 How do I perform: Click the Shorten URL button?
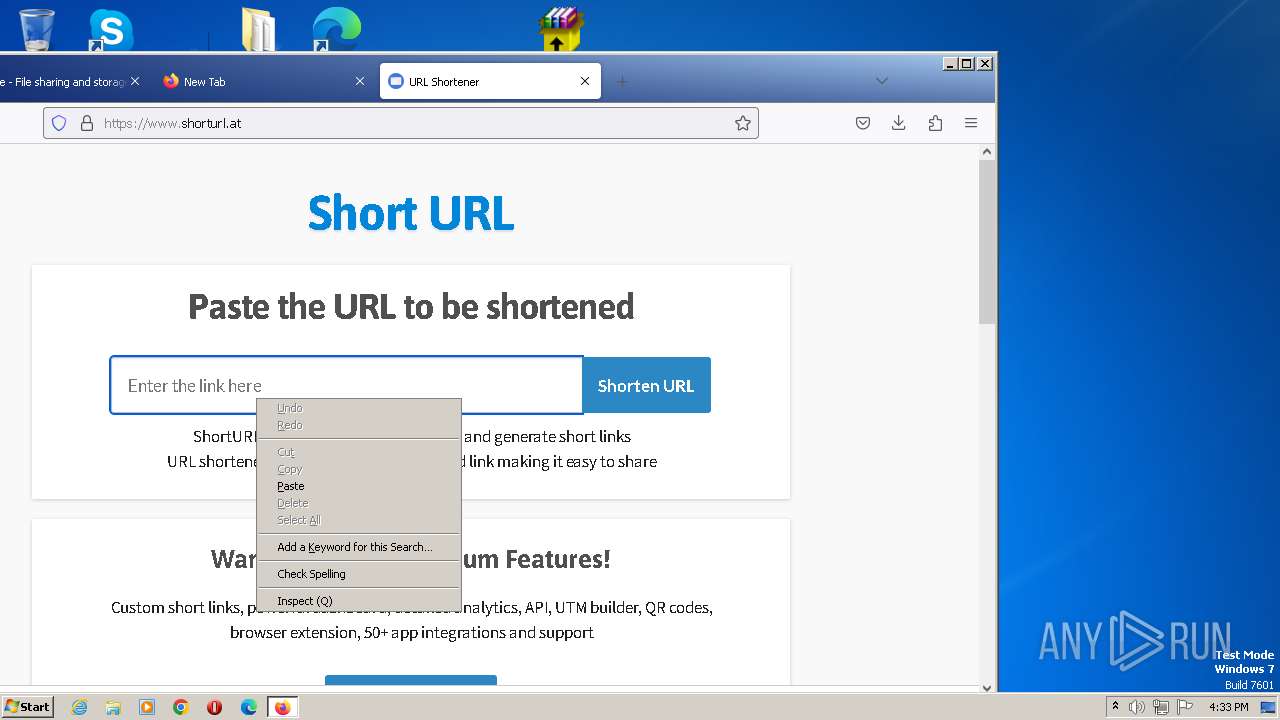tap(646, 385)
